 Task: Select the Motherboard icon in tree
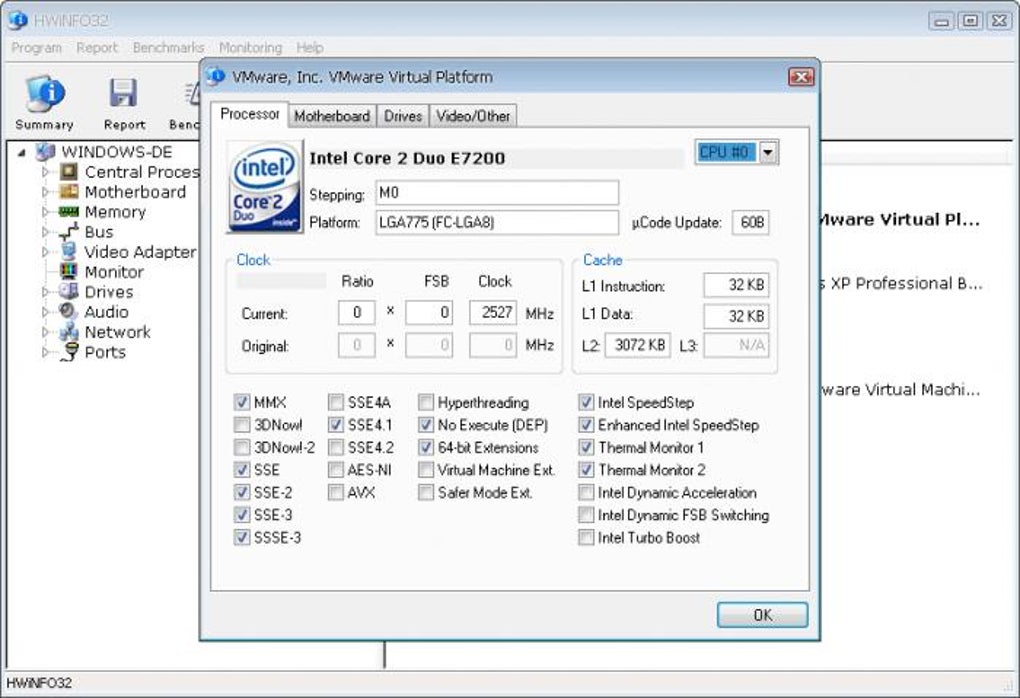69,192
